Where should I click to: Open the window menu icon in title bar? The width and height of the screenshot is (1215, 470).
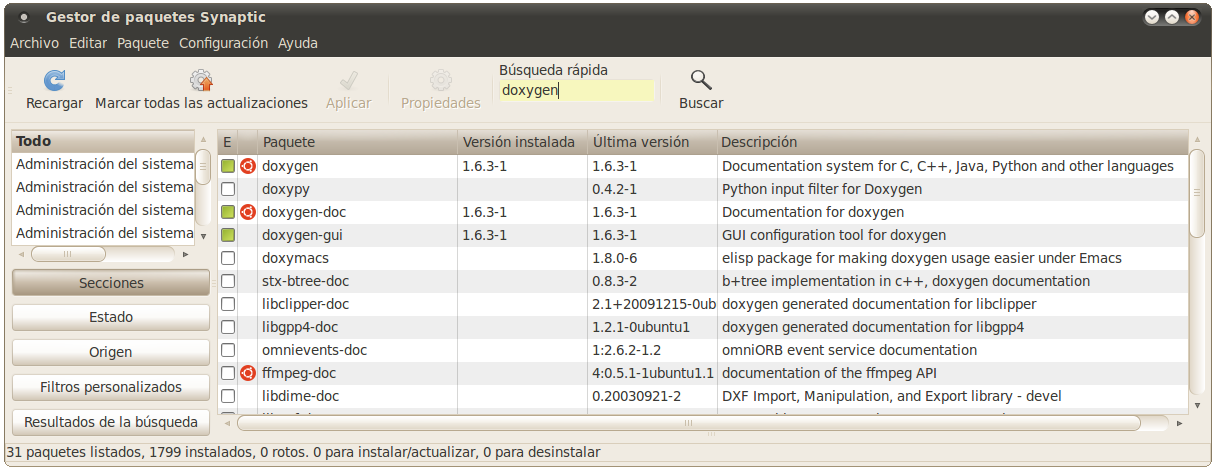(x=23, y=18)
